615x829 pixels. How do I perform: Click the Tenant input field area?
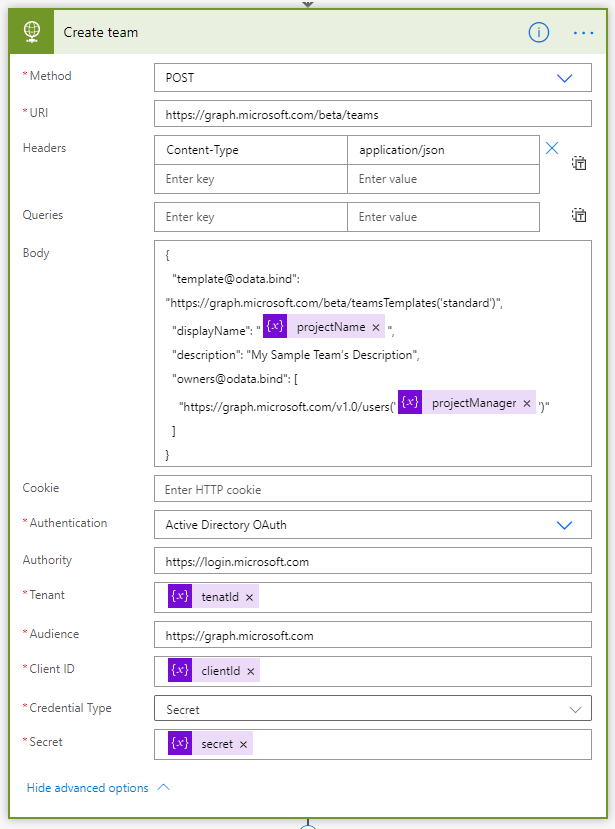point(373,597)
